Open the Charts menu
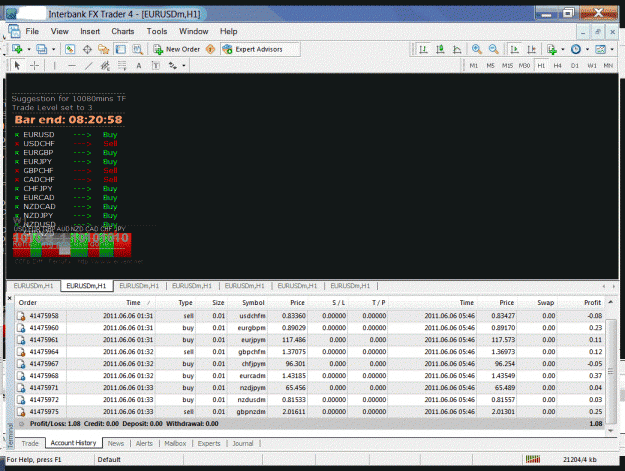The height and width of the screenshot is (471, 625). (123, 31)
